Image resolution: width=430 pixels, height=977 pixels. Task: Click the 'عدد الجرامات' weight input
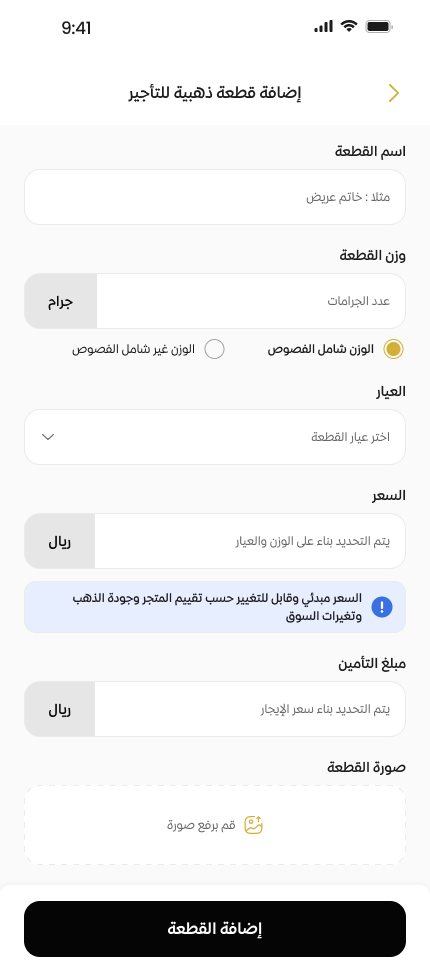(251, 301)
